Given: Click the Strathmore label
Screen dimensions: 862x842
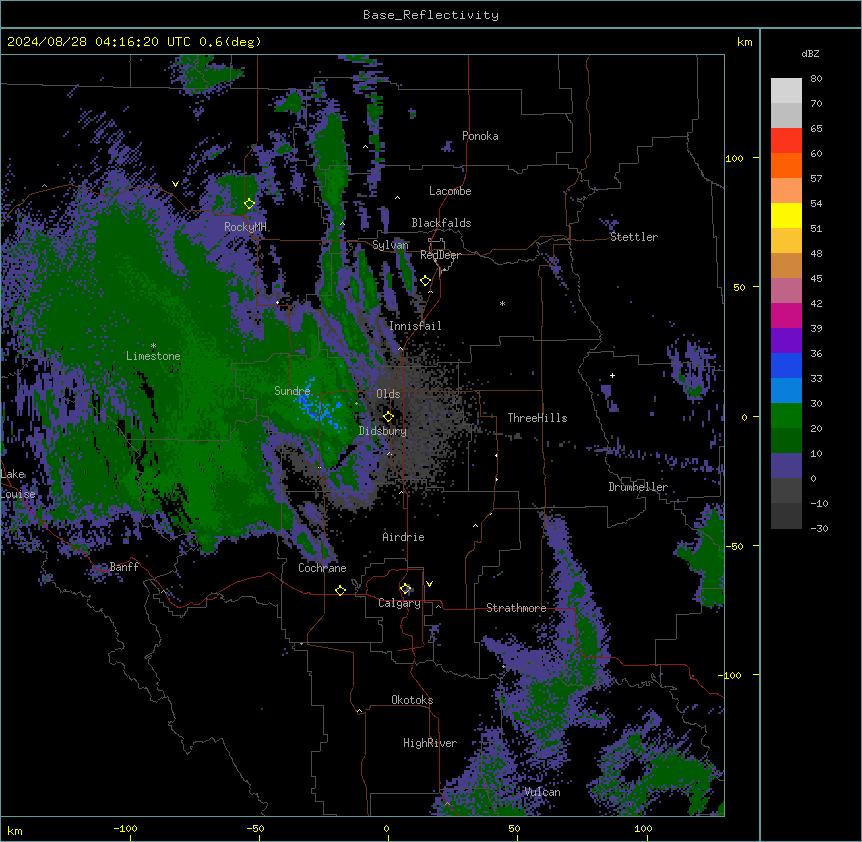Looking at the screenshot, I should click(x=516, y=608).
